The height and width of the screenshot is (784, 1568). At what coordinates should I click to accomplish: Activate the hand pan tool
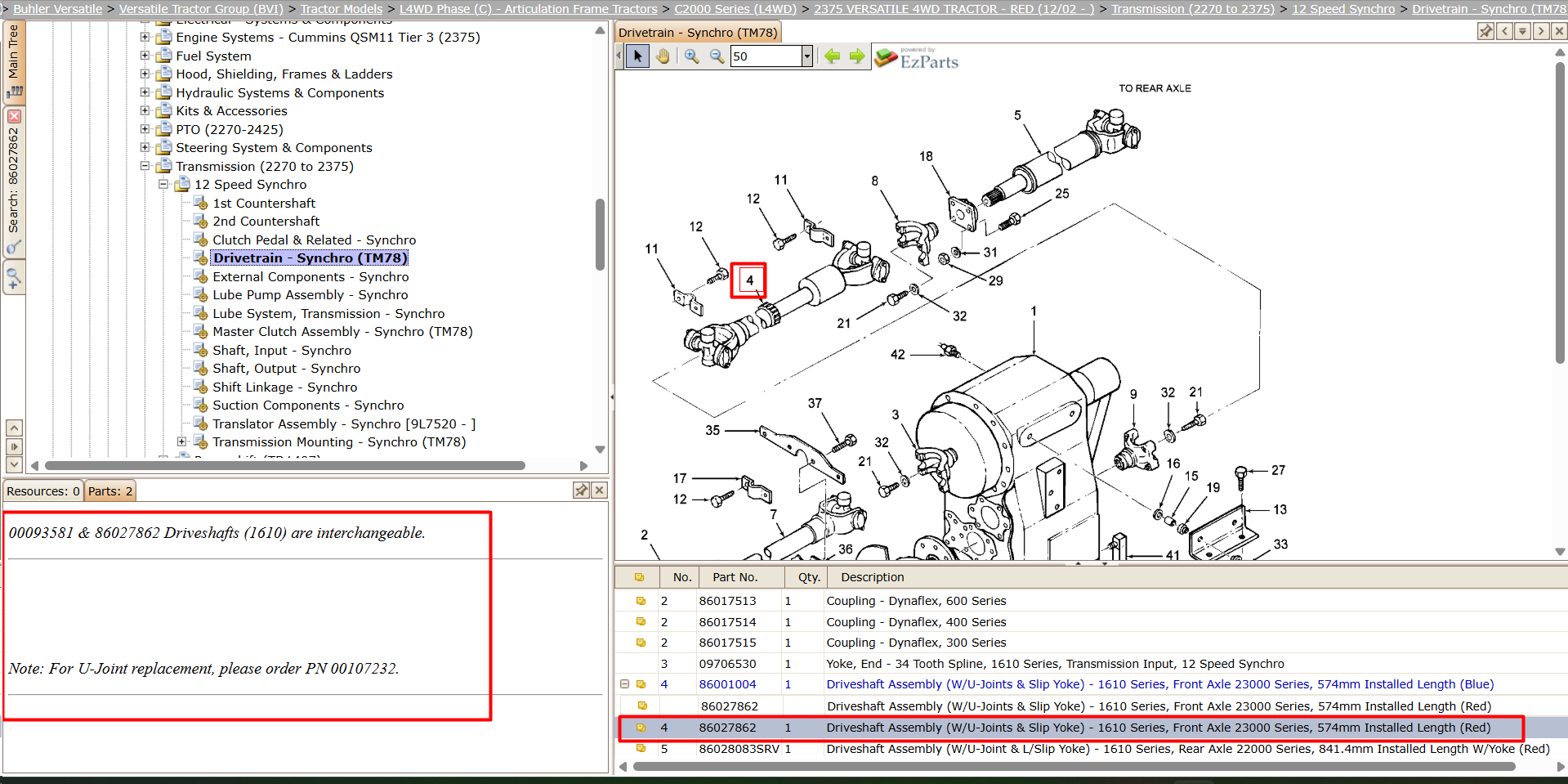coord(663,56)
